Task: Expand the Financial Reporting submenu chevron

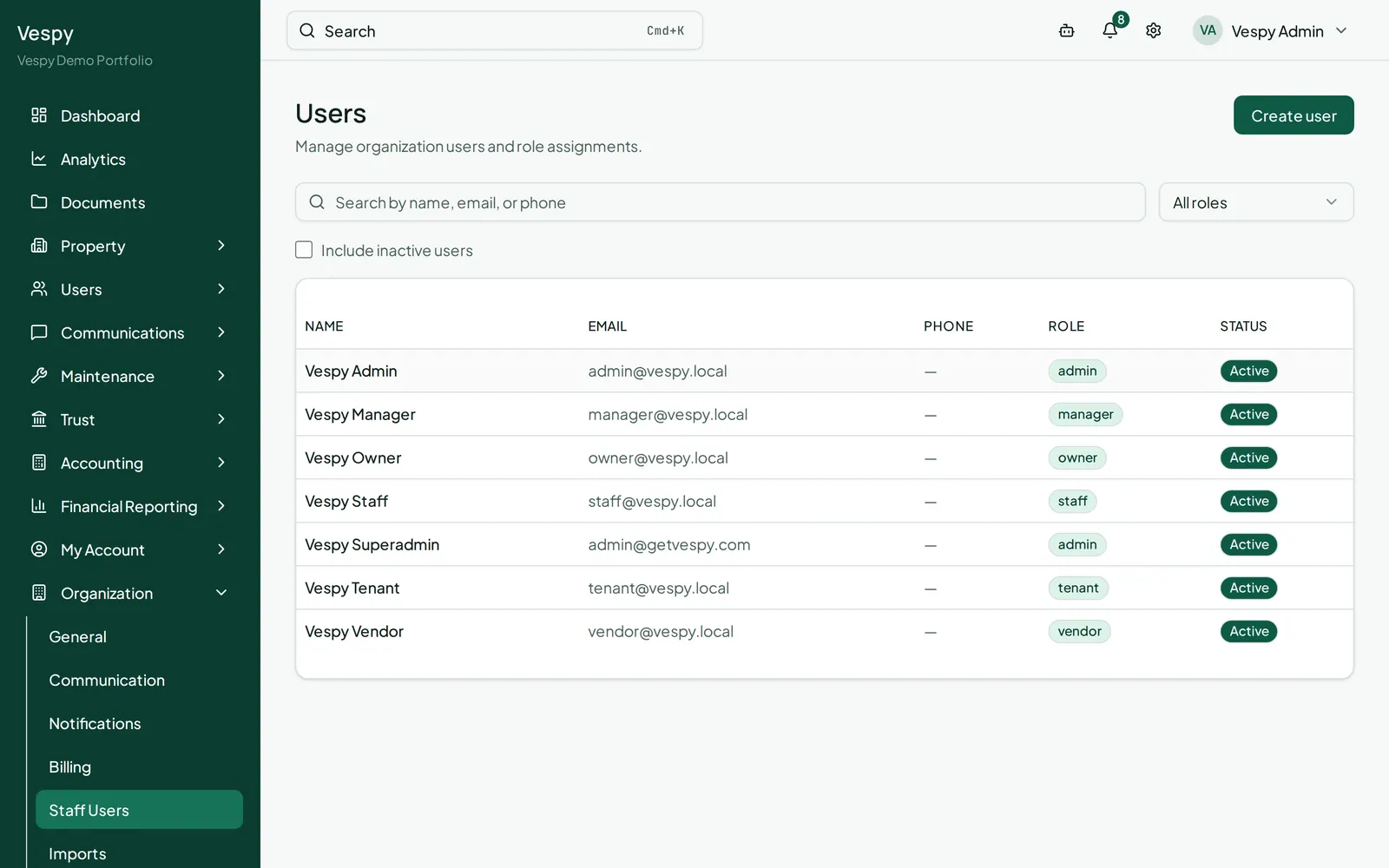Action: pos(221,506)
